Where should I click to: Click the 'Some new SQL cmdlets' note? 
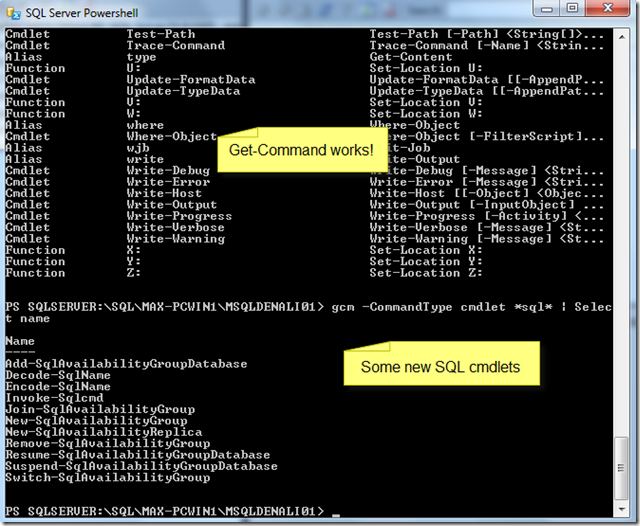point(442,364)
